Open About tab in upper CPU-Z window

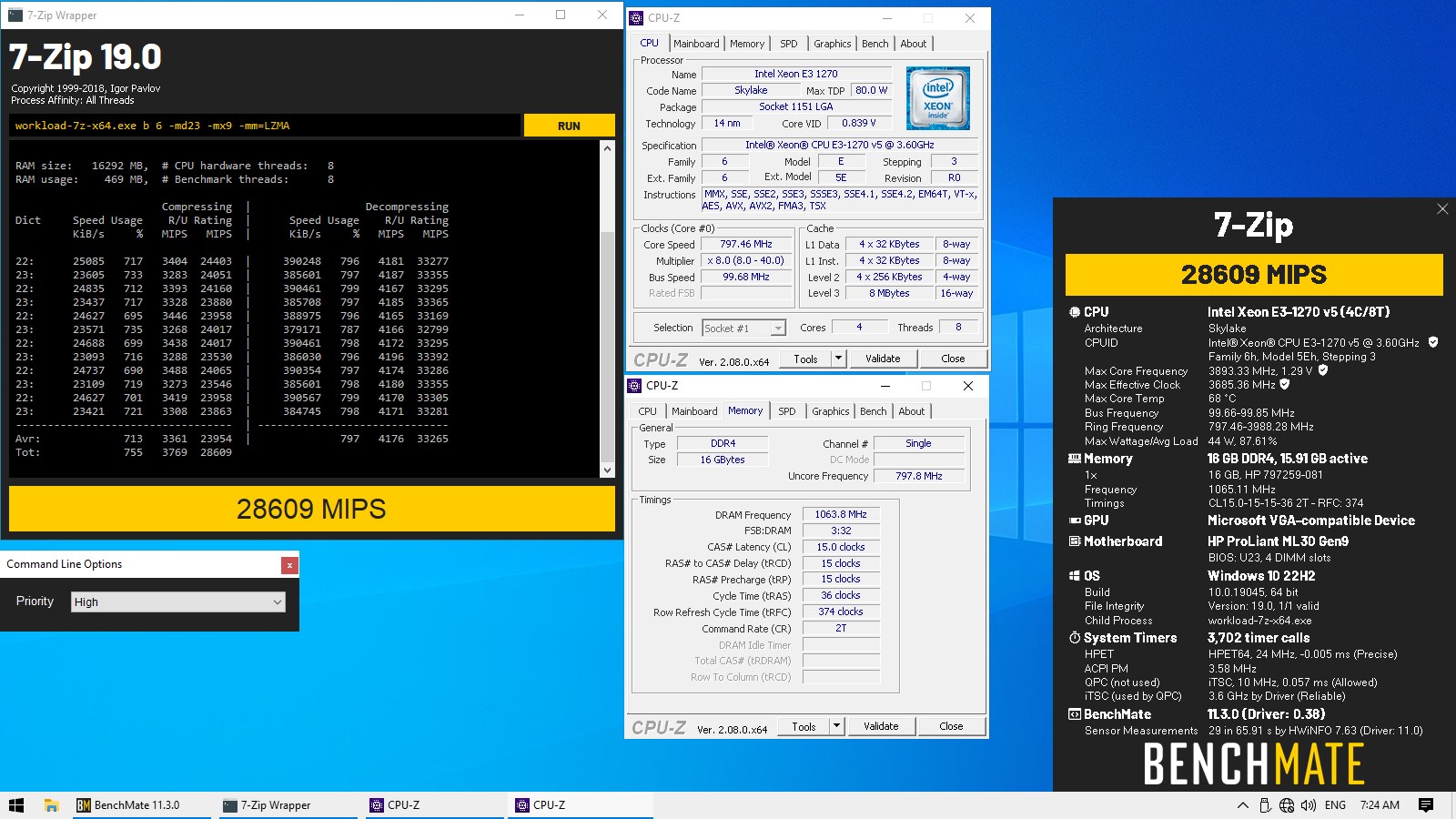(914, 44)
